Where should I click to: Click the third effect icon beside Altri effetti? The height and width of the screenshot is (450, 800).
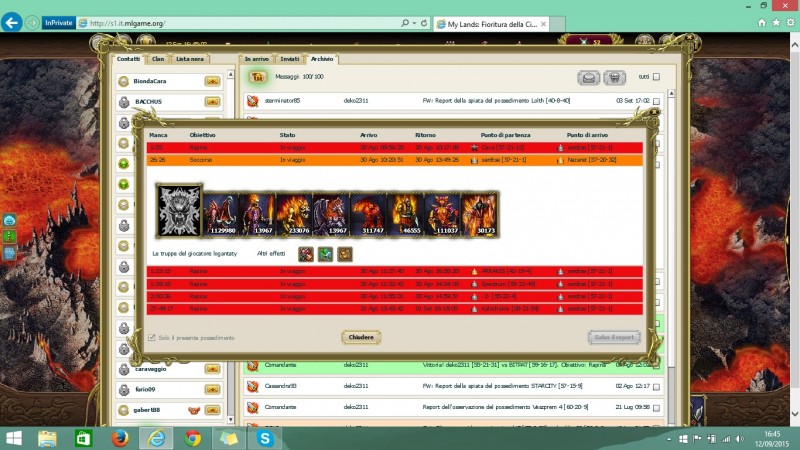pyautogui.click(x=344, y=254)
